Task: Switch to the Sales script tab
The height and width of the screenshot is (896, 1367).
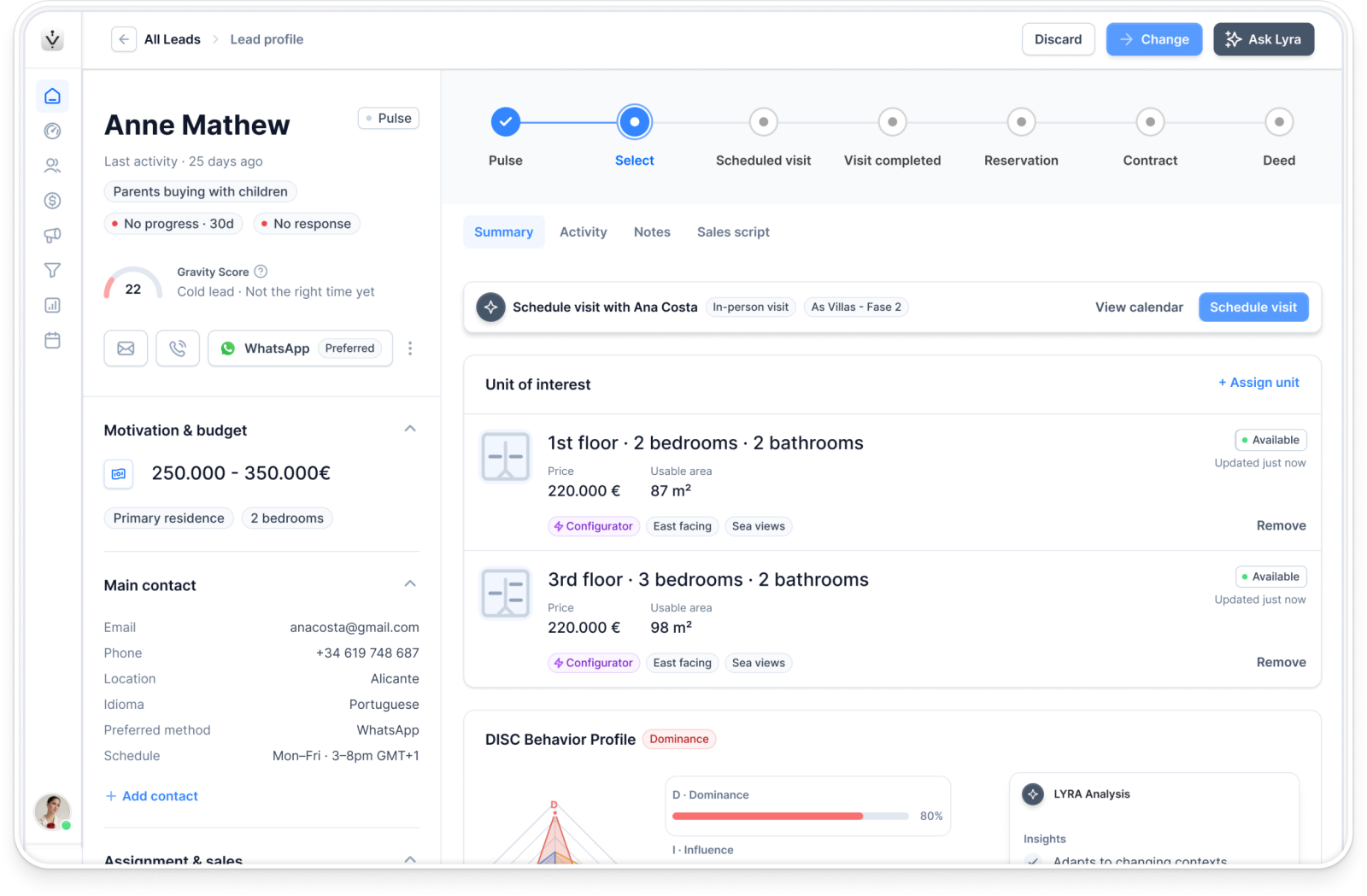Action: pos(733,232)
